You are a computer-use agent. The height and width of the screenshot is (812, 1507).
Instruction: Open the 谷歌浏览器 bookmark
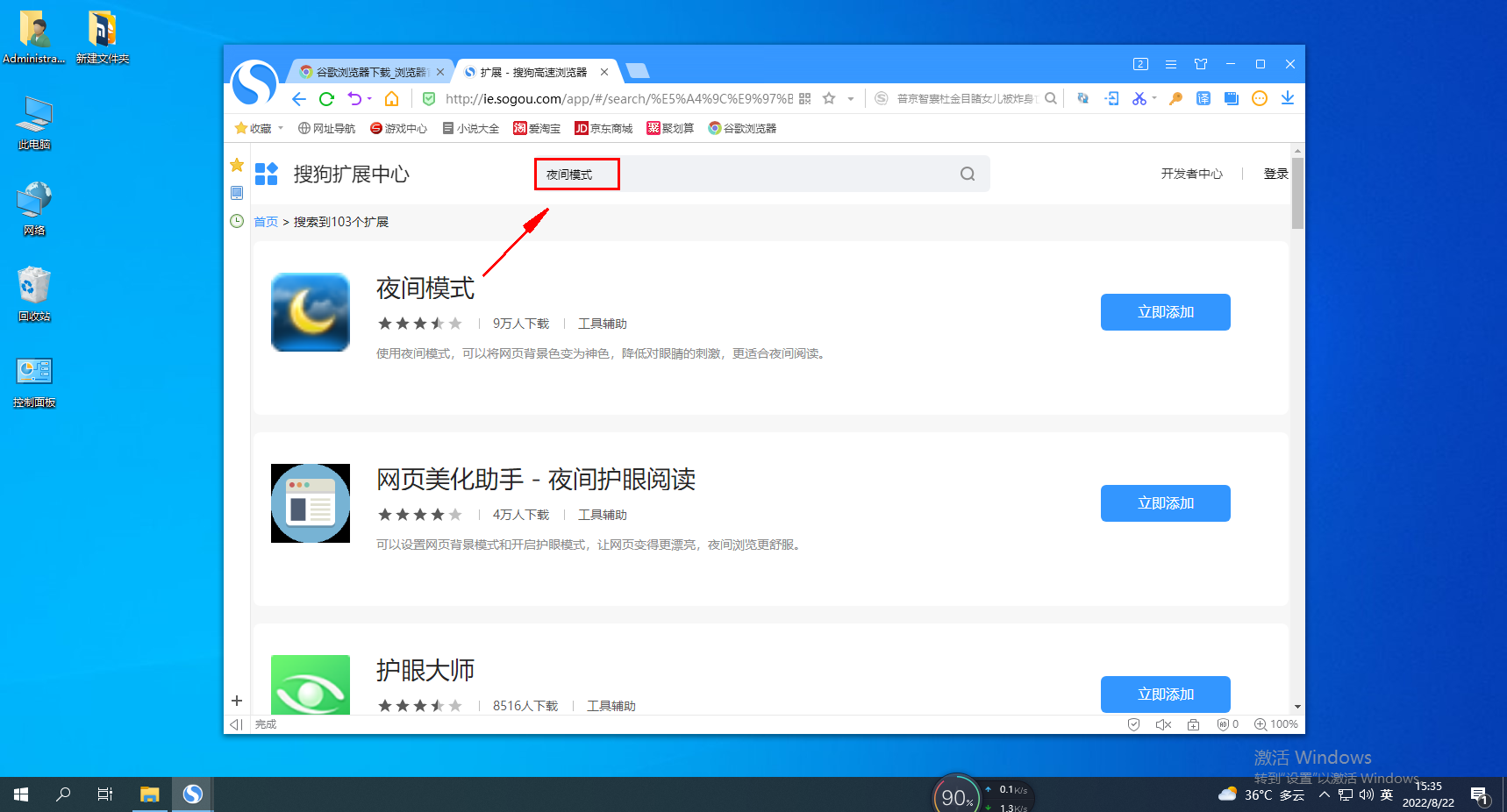pos(742,128)
